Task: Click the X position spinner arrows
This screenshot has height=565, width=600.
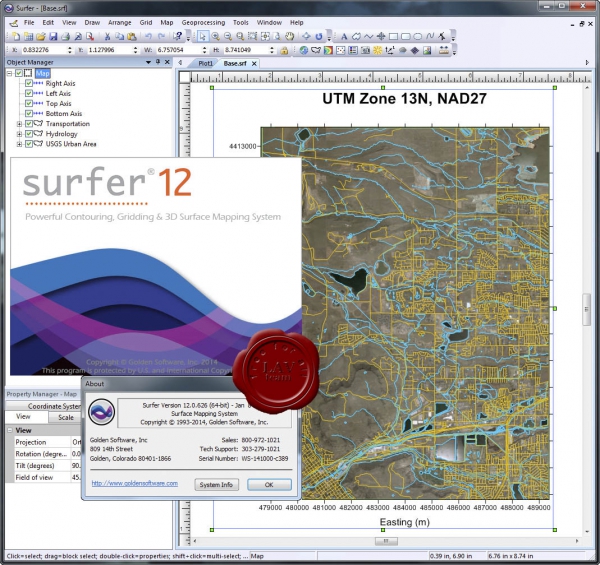Action: [70, 50]
